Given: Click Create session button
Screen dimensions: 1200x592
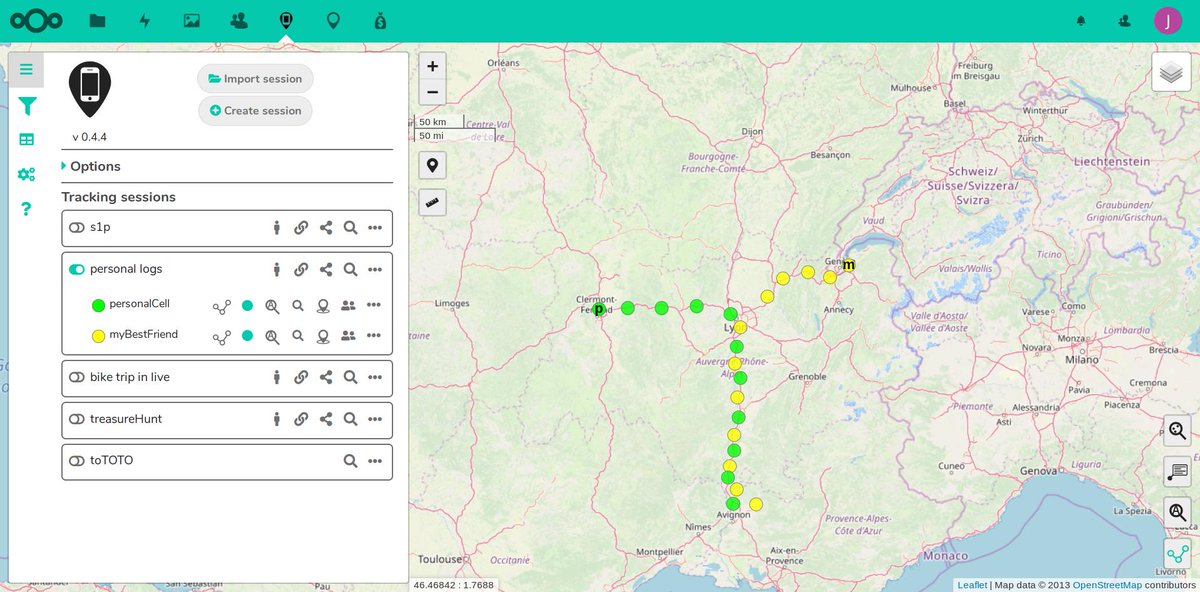Looking at the screenshot, I should [x=256, y=111].
